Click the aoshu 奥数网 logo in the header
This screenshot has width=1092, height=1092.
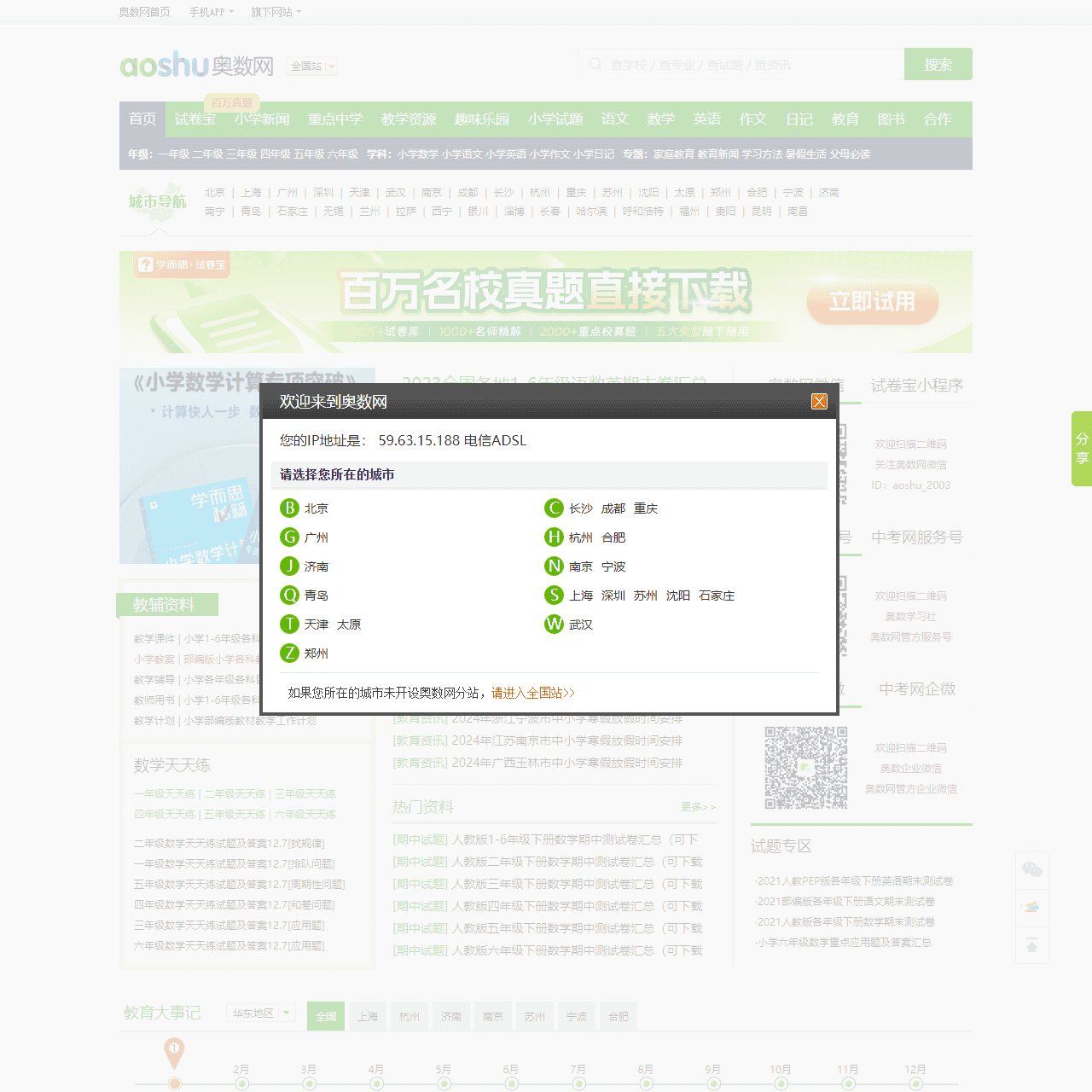(x=197, y=65)
